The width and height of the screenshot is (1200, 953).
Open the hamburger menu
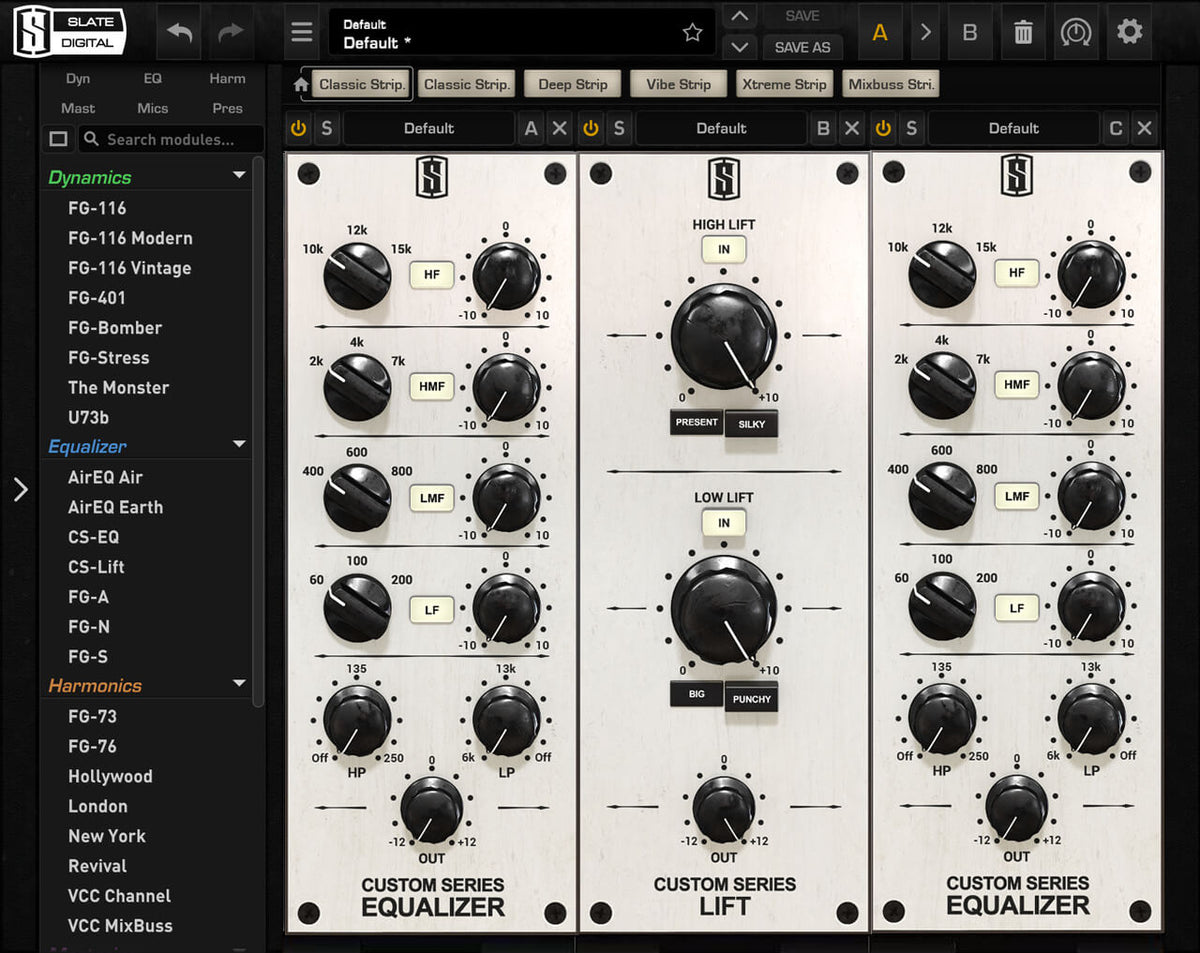(x=301, y=31)
